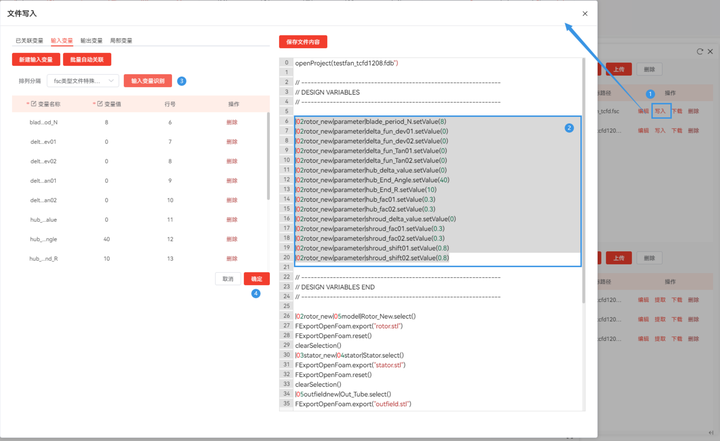Click the Rotor_New.select() code line
Image resolution: width=720 pixels, height=441 pixels.
pyautogui.click(x=355, y=316)
